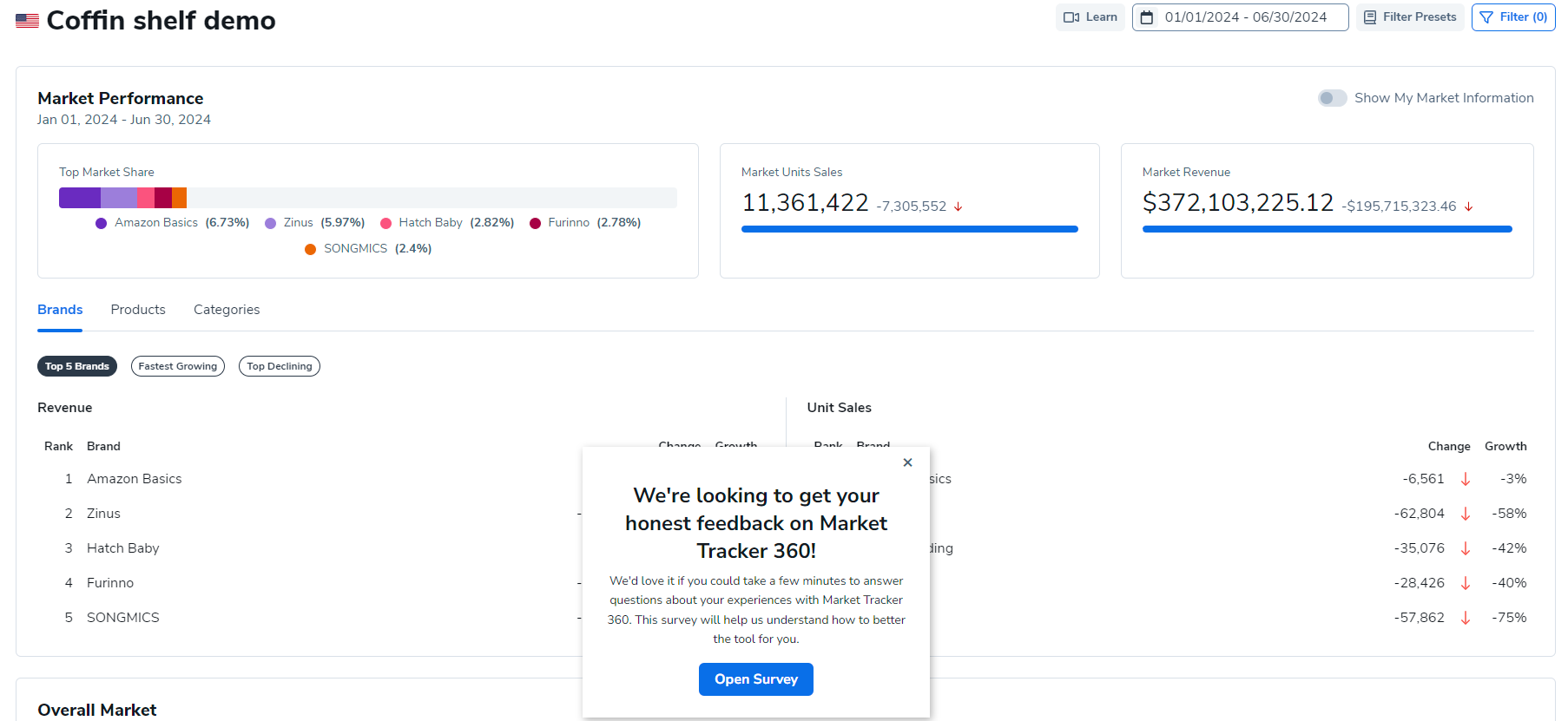
Task: Click the Coffin shelf demo title
Action: click(161, 20)
